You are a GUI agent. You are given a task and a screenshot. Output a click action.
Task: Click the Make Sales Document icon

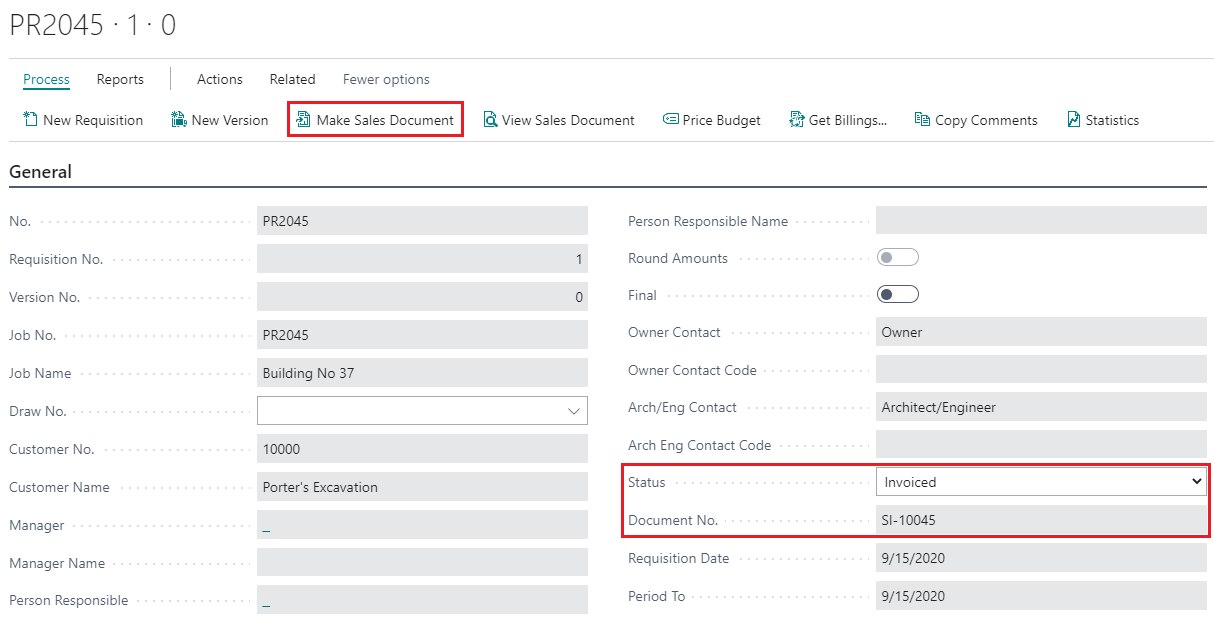coord(304,120)
